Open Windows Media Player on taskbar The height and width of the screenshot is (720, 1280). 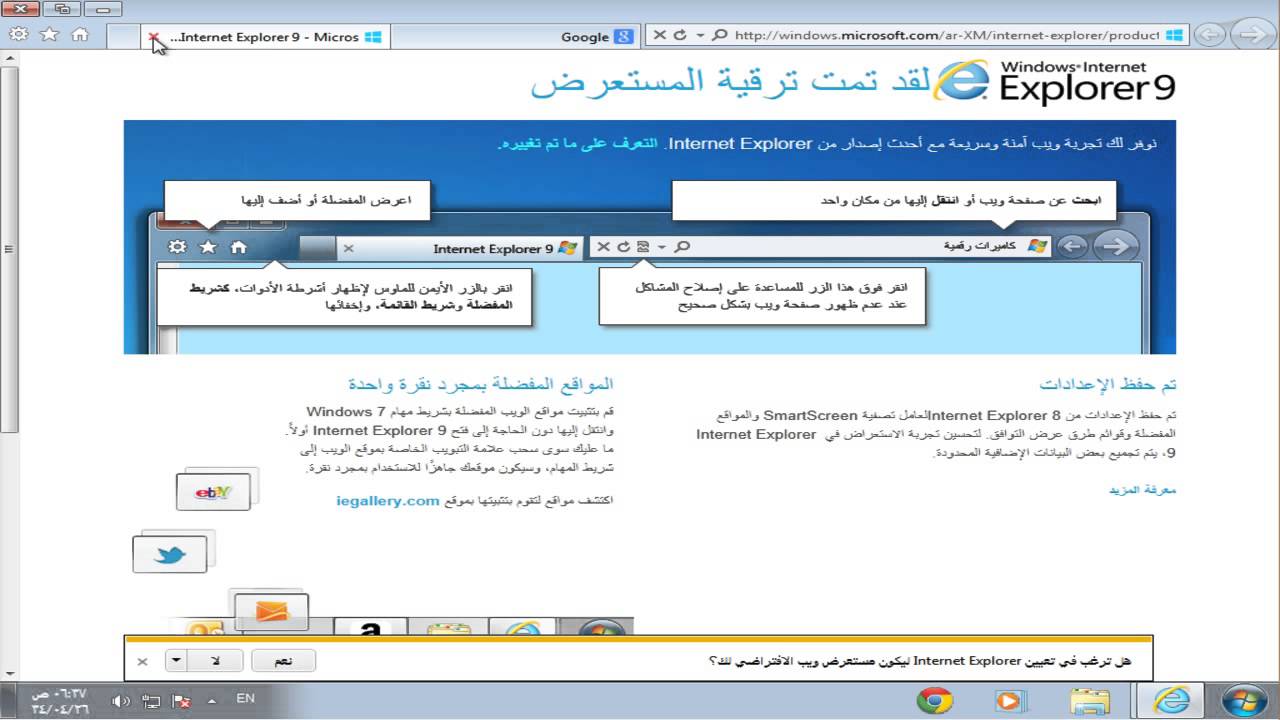[1010, 701]
